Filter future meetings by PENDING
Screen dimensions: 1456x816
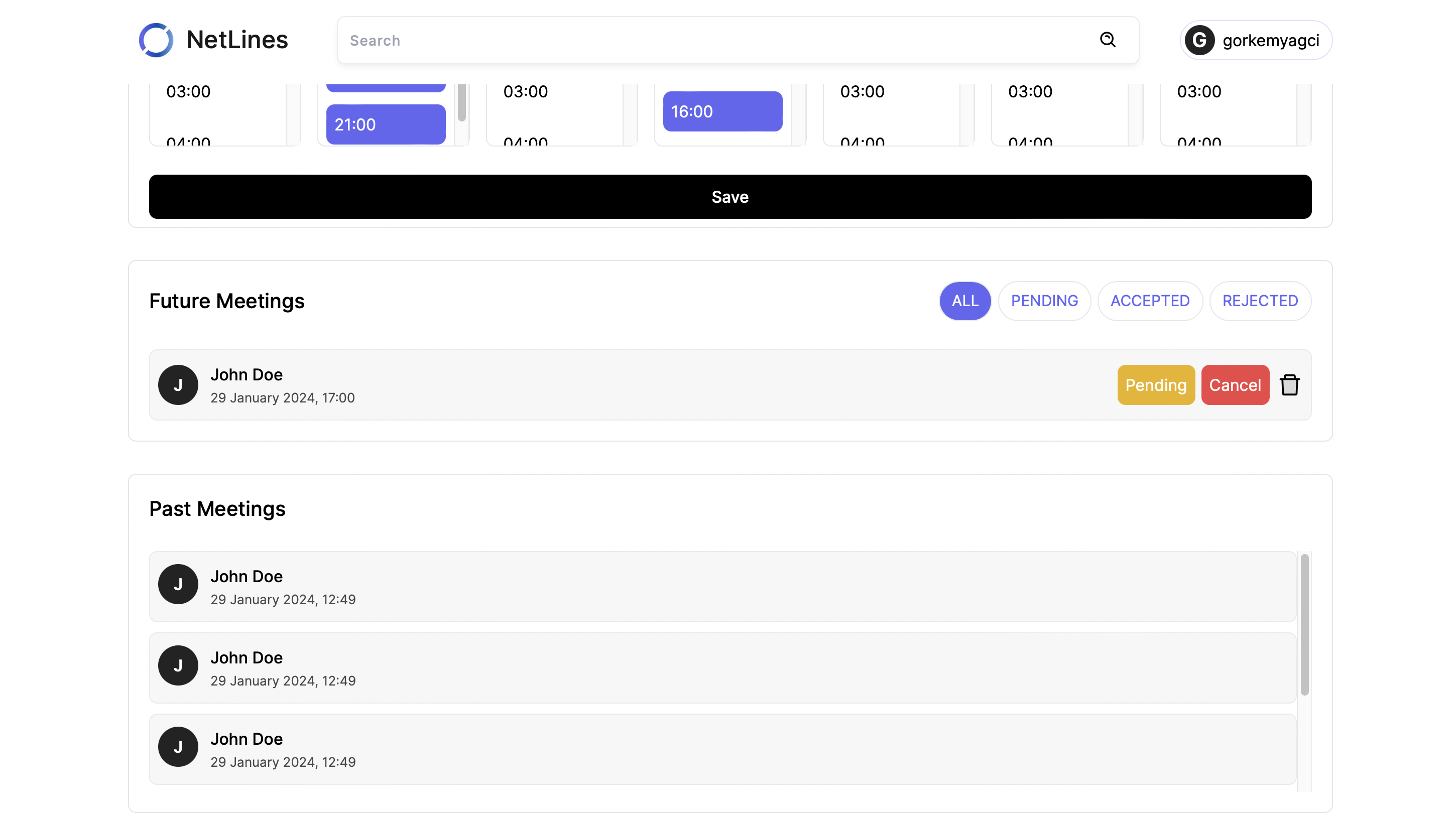[x=1044, y=301]
